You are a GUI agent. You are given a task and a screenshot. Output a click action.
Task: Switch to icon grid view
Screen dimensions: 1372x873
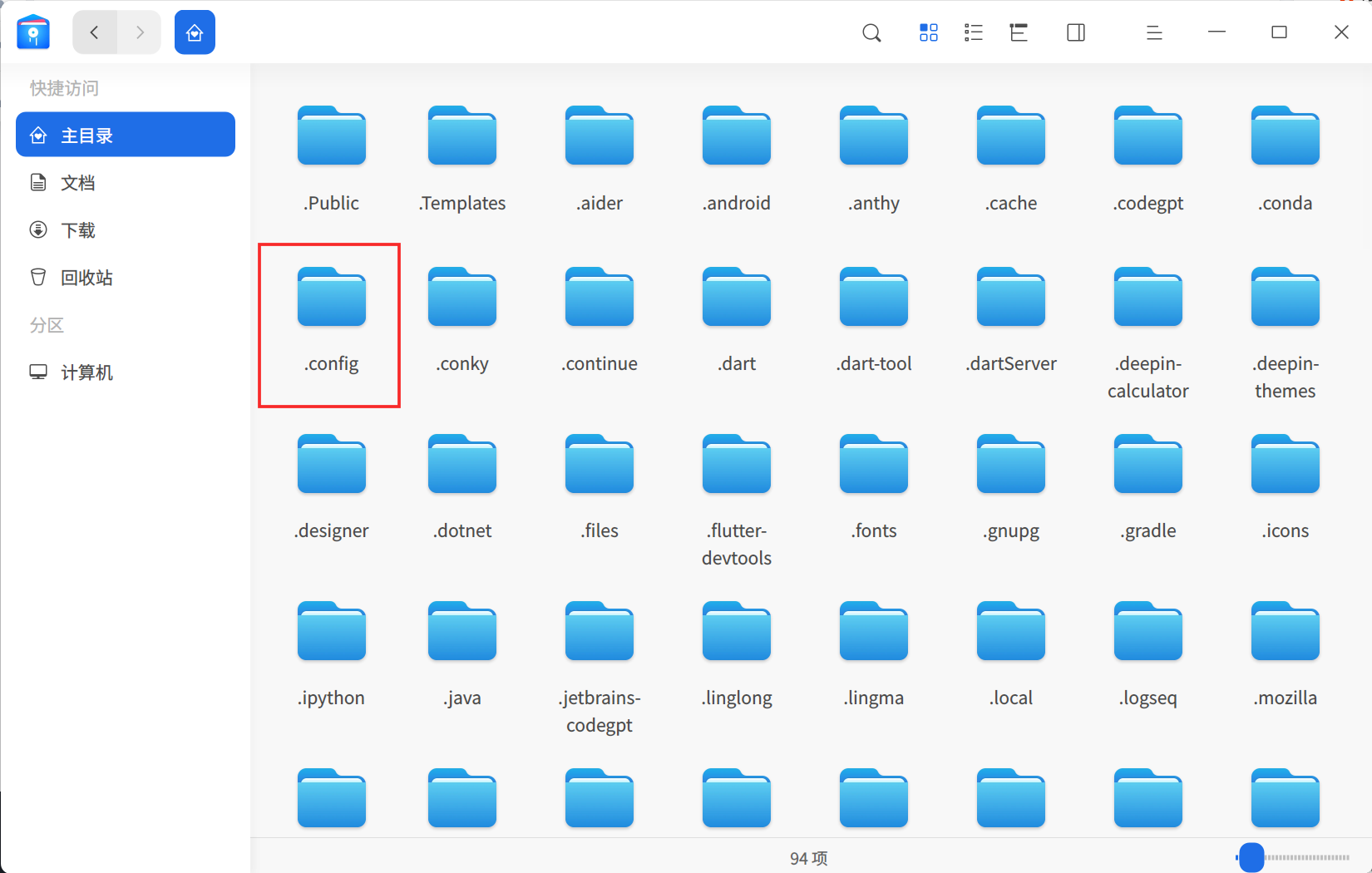pyautogui.click(x=929, y=32)
